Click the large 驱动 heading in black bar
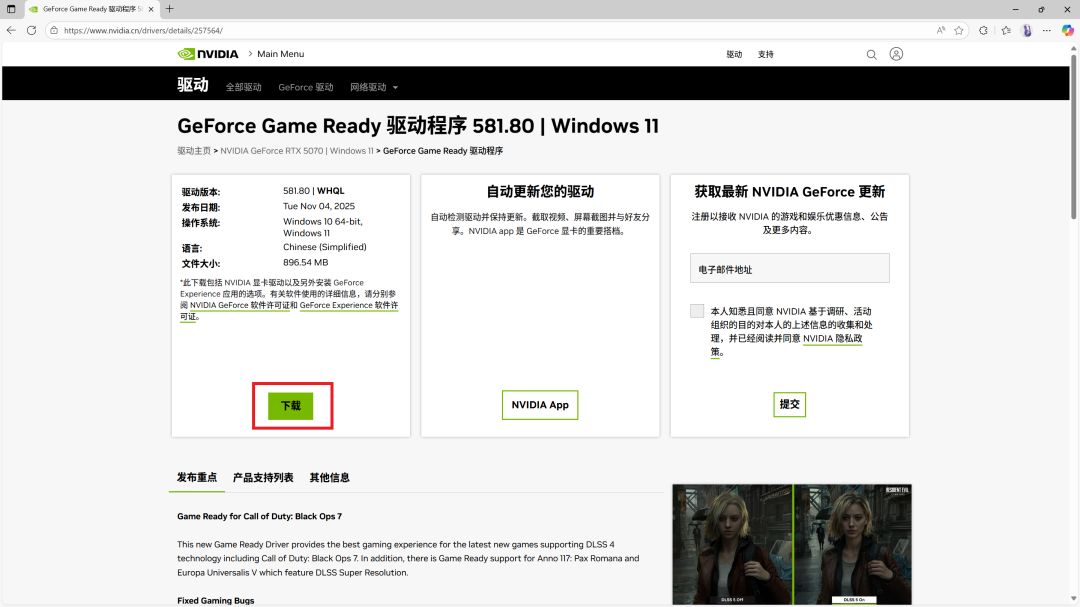This screenshot has height=607, width=1080. tap(193, 85)
